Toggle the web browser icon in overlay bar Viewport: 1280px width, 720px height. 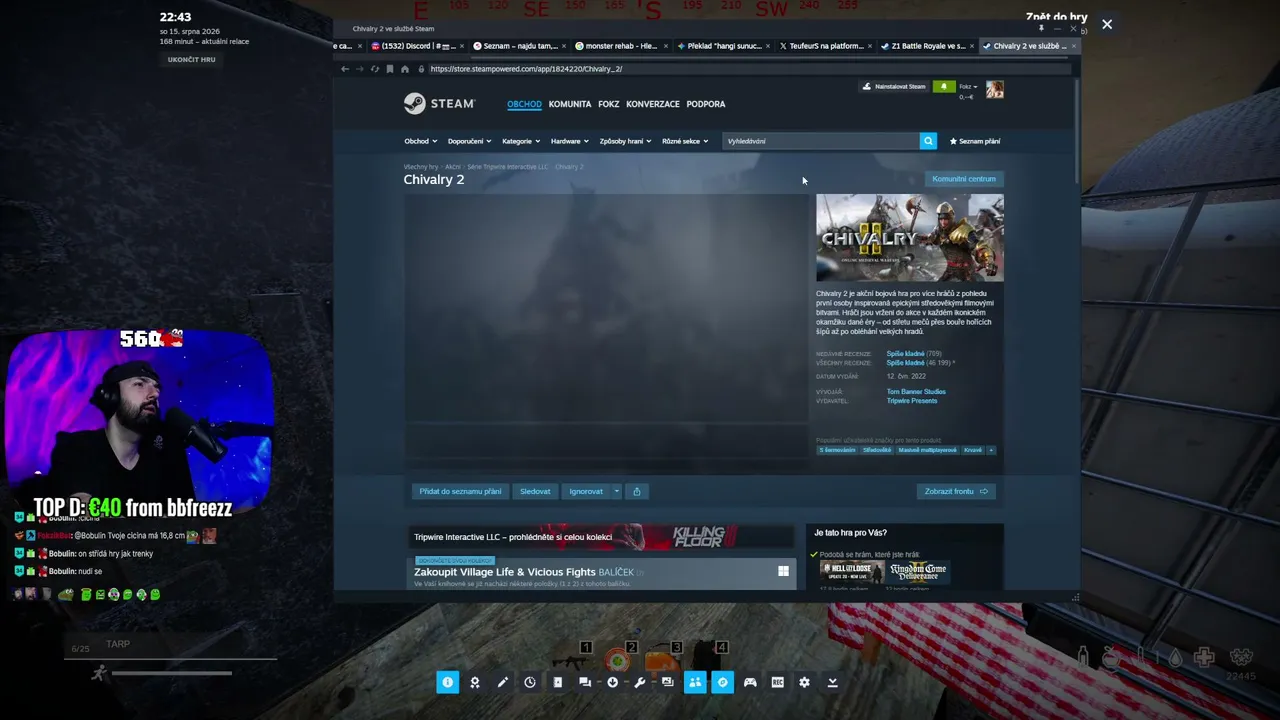point(722,682)
